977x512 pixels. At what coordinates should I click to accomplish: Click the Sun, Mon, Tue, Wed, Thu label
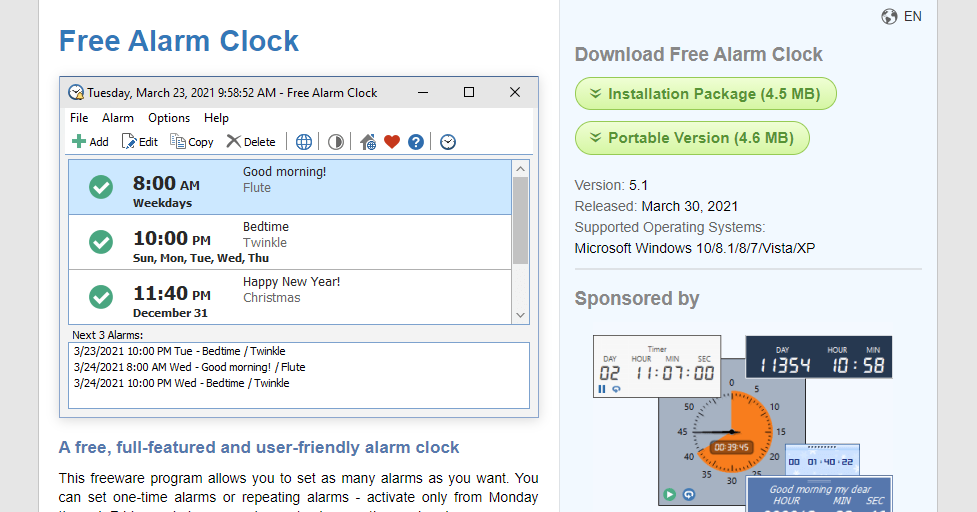pyautogui.click(x=201, y=258)
